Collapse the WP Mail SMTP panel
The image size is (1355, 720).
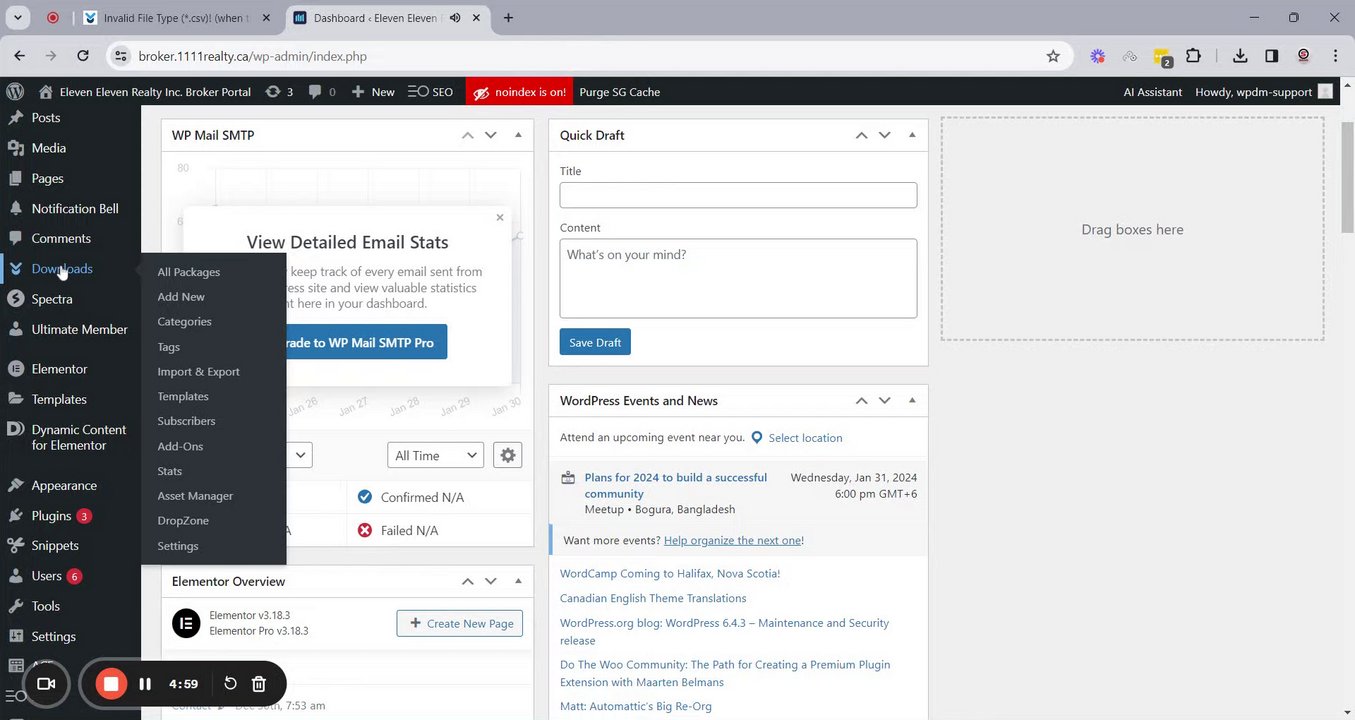click(x=518, y=135)
